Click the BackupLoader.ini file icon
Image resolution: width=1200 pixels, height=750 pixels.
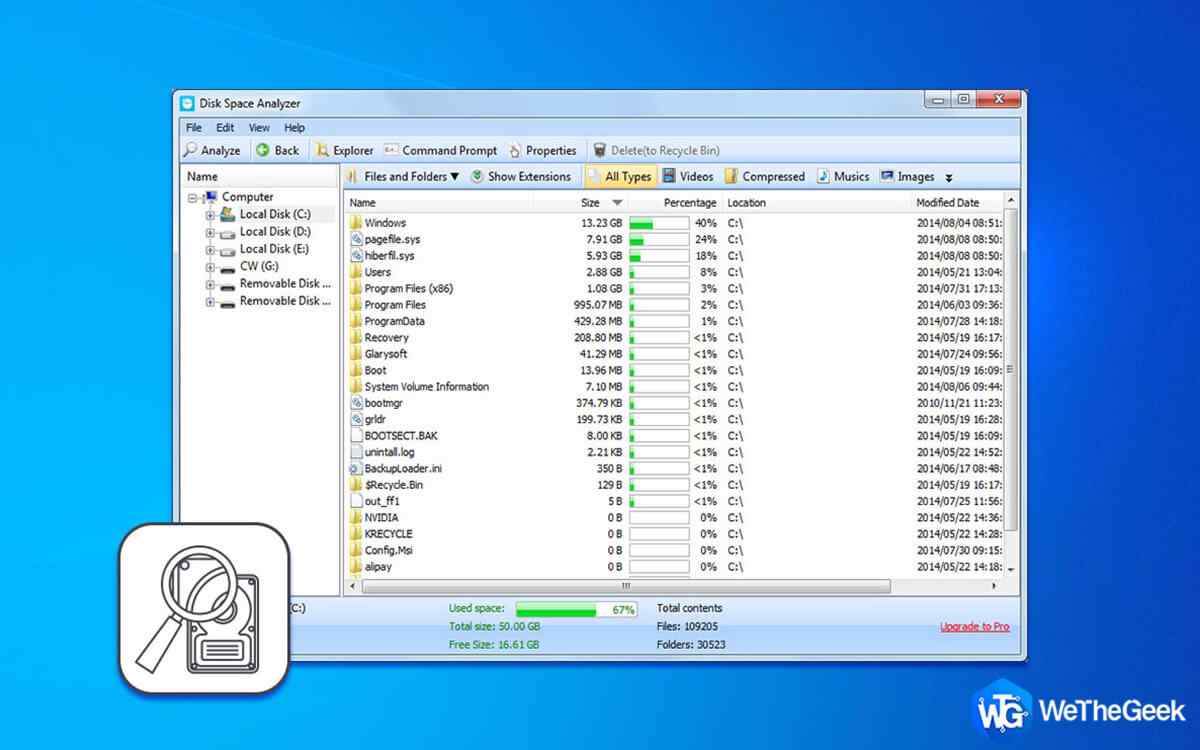click(356, 468)
